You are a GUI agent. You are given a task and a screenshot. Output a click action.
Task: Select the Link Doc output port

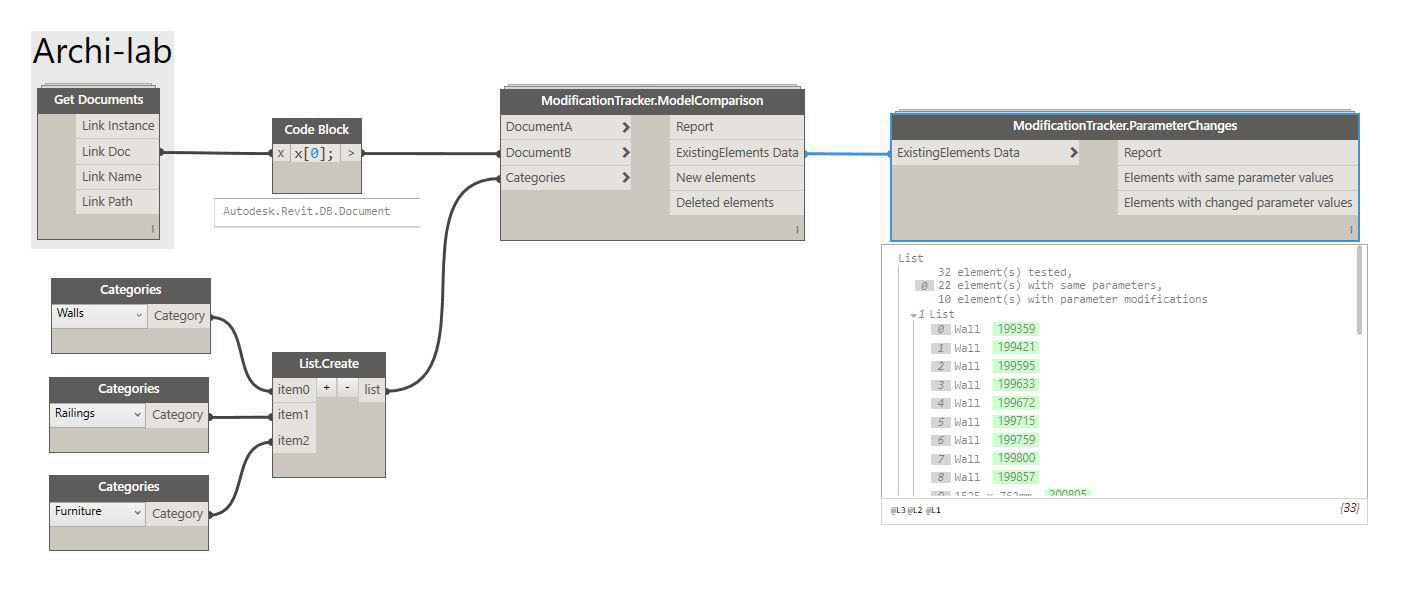point(117,152)
